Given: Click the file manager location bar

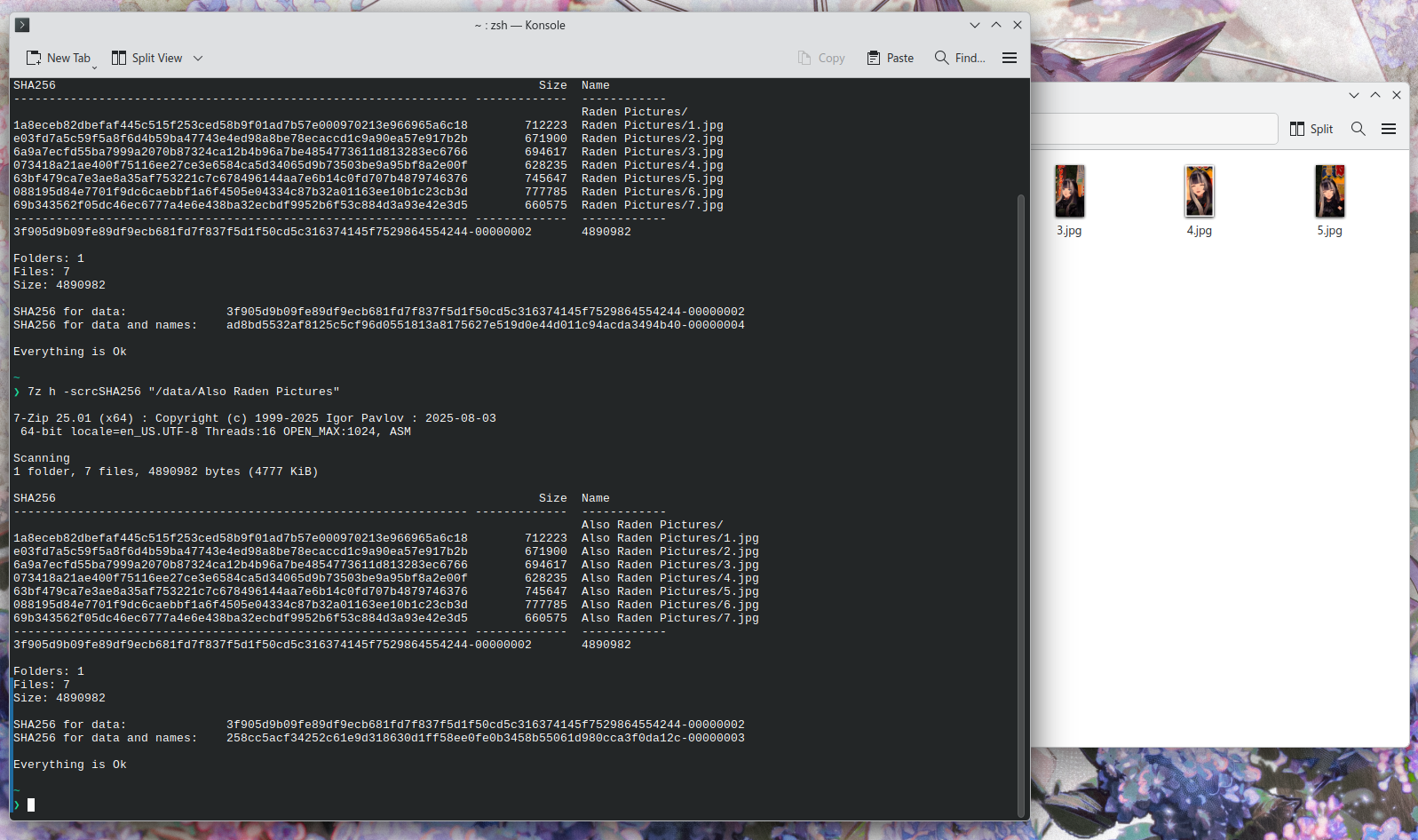Looking at the screenshot, I should tap(1154, 129).
